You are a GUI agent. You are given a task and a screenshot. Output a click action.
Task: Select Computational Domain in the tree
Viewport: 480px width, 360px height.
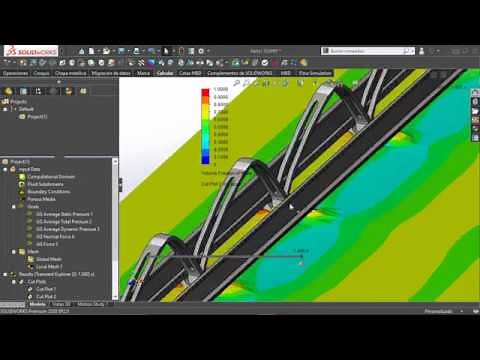click(51, 177)
